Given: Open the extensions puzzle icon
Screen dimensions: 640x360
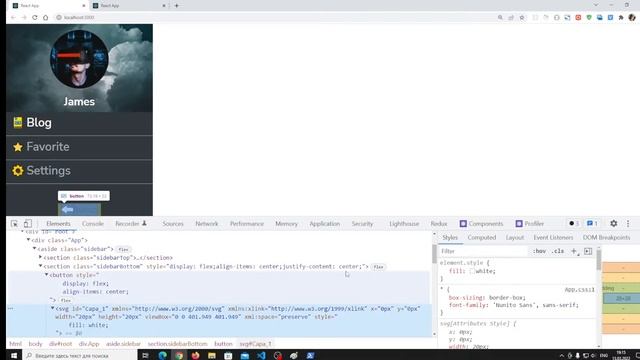Looking at the screenshot, I should pos(621,18).
